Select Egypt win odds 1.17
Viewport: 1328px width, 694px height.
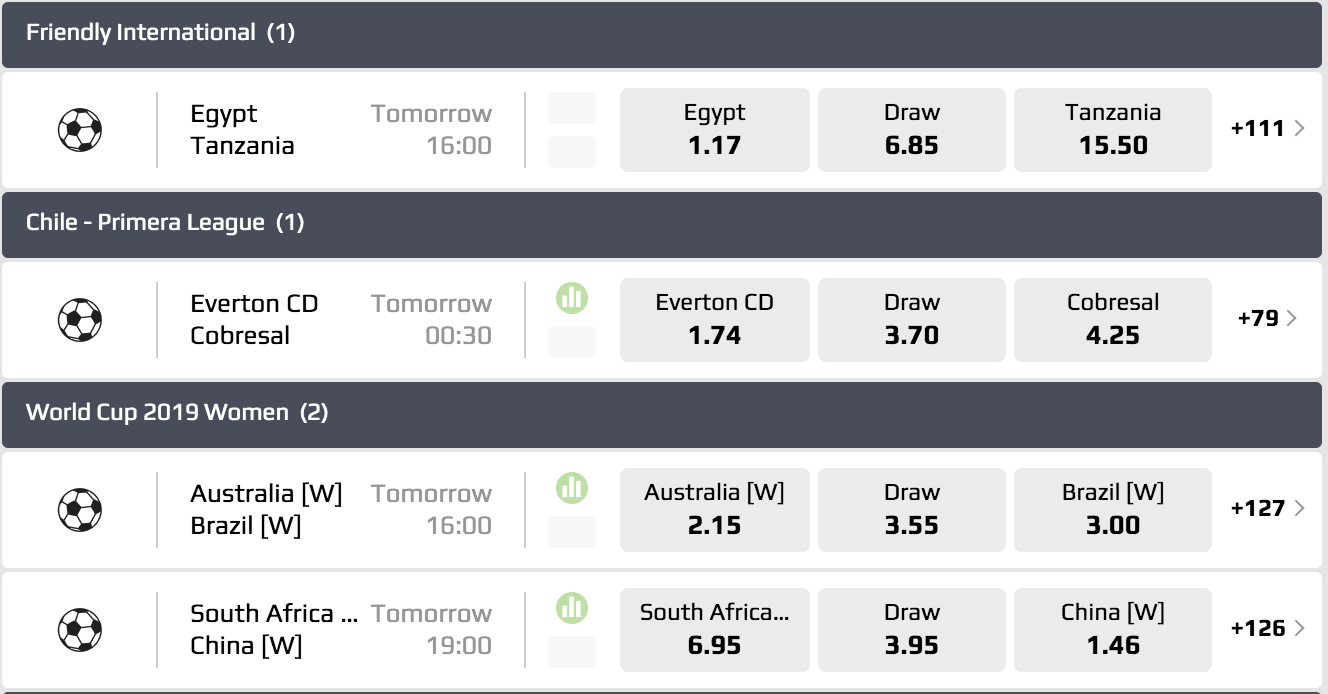pyautogui.click(x=714, y=130)
